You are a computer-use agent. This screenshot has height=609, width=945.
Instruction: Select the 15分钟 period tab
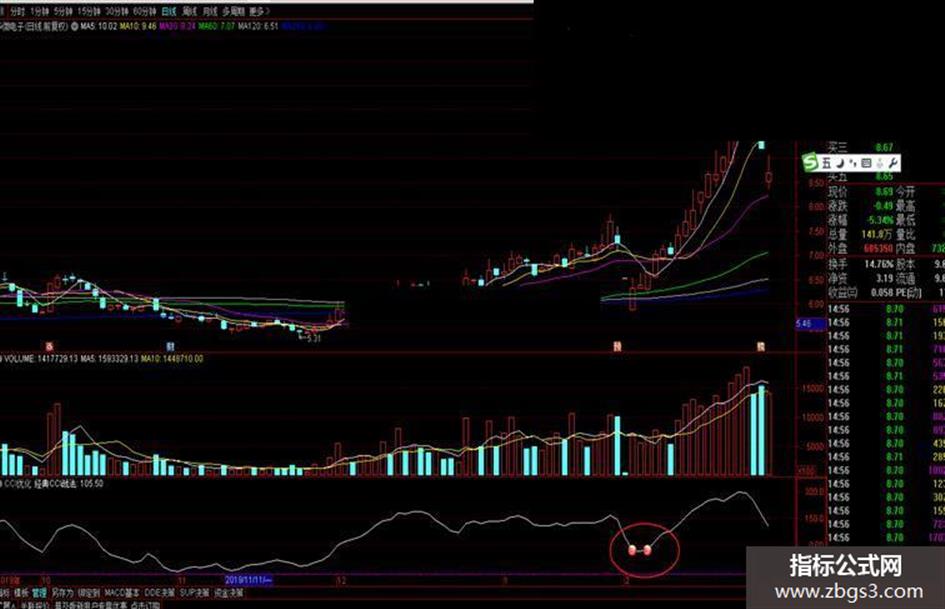pyautogui.click(x=89, y=11)
